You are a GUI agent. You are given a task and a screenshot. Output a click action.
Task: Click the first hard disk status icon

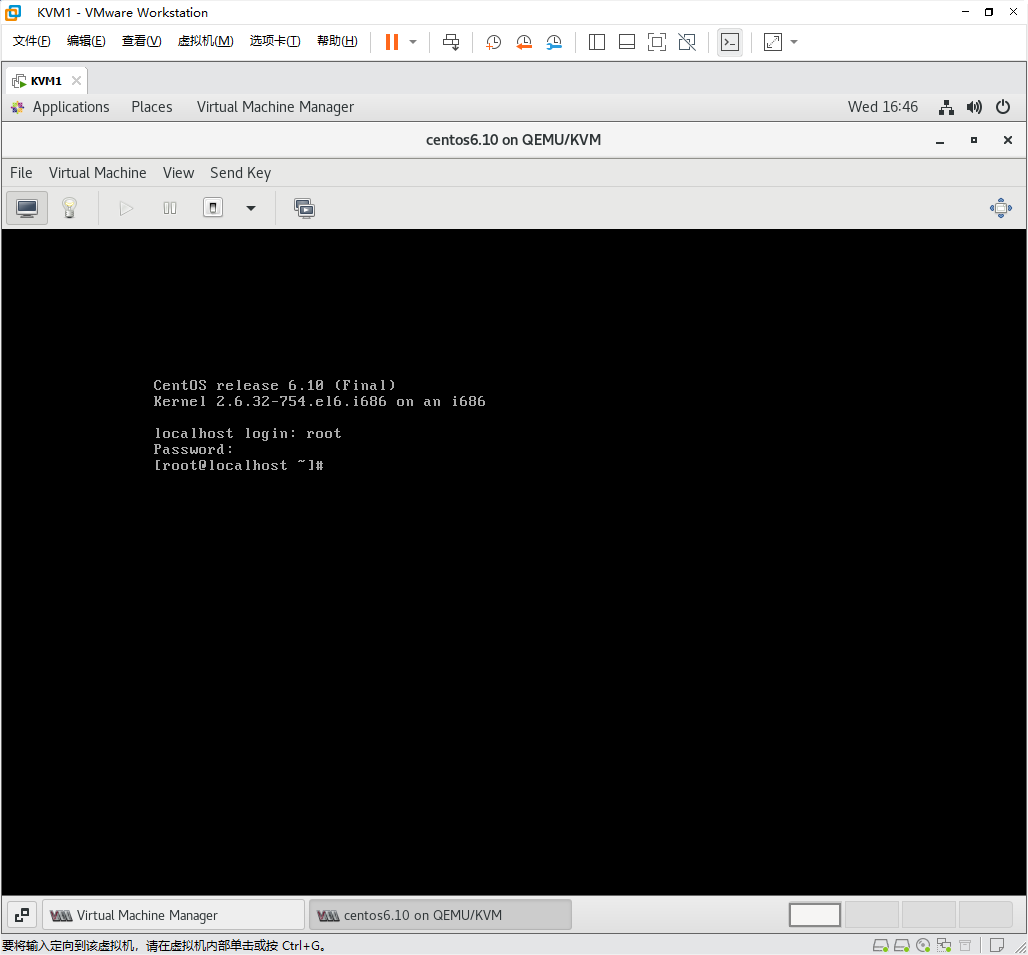pos(880,945)
